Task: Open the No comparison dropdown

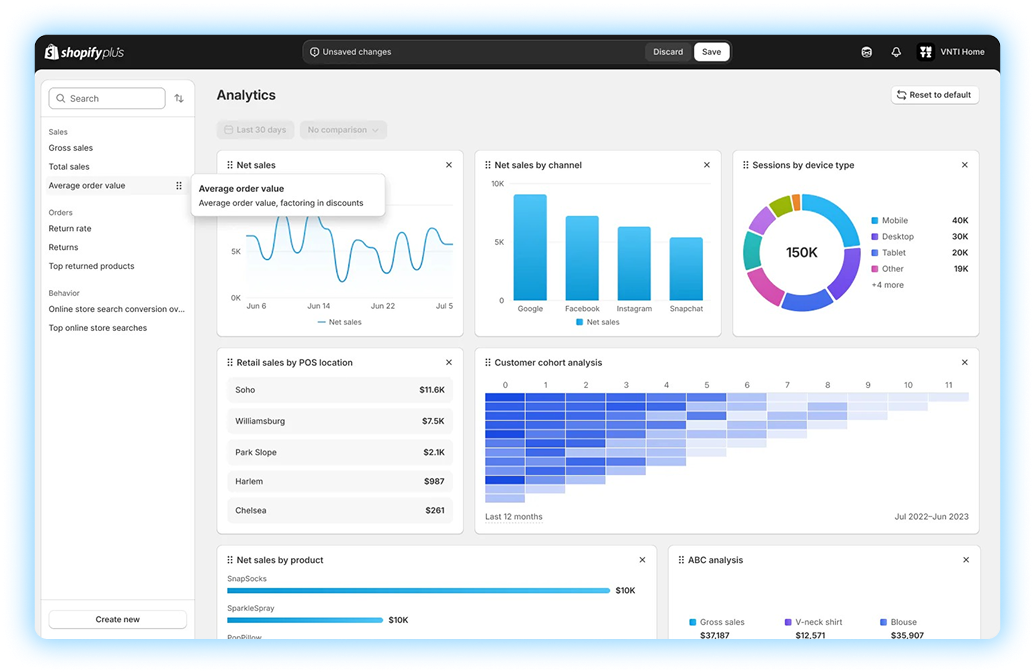Action: pos(343,130)
